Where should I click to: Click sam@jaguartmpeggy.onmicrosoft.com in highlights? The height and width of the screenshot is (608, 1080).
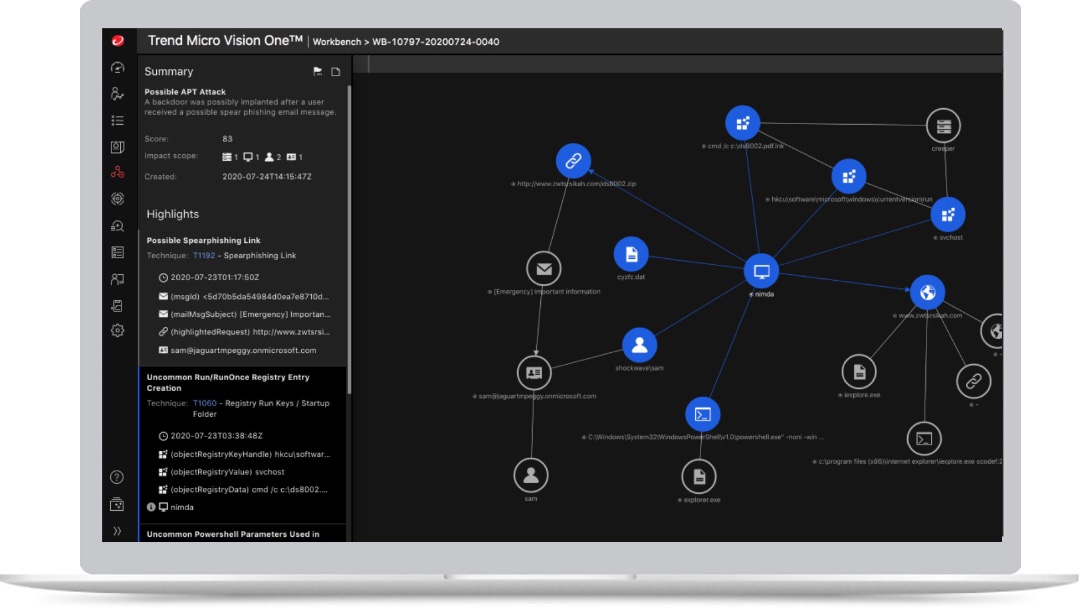pos(238,350)
